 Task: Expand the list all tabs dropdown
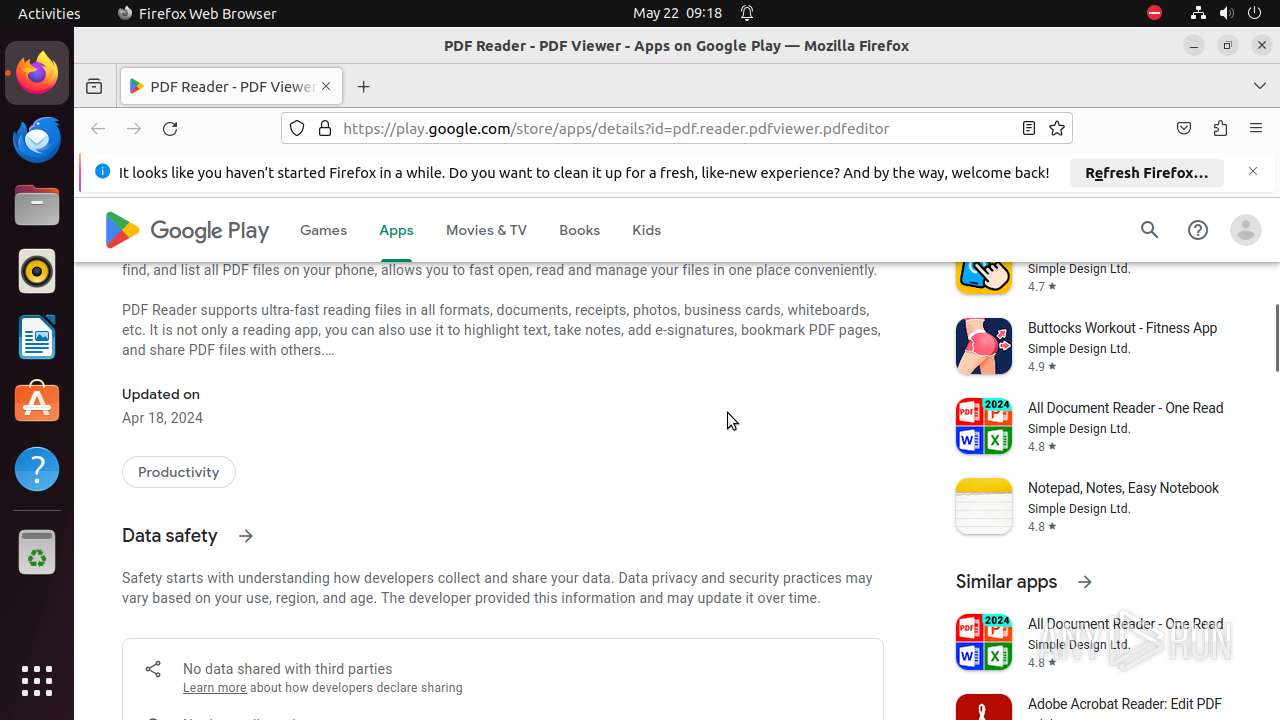coord(1260,86)
